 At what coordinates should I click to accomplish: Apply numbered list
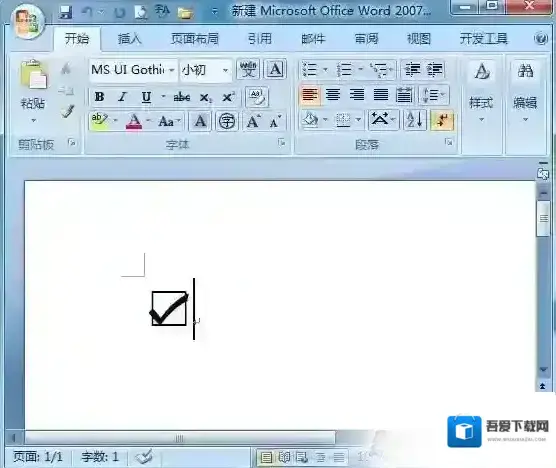point(344,69)
